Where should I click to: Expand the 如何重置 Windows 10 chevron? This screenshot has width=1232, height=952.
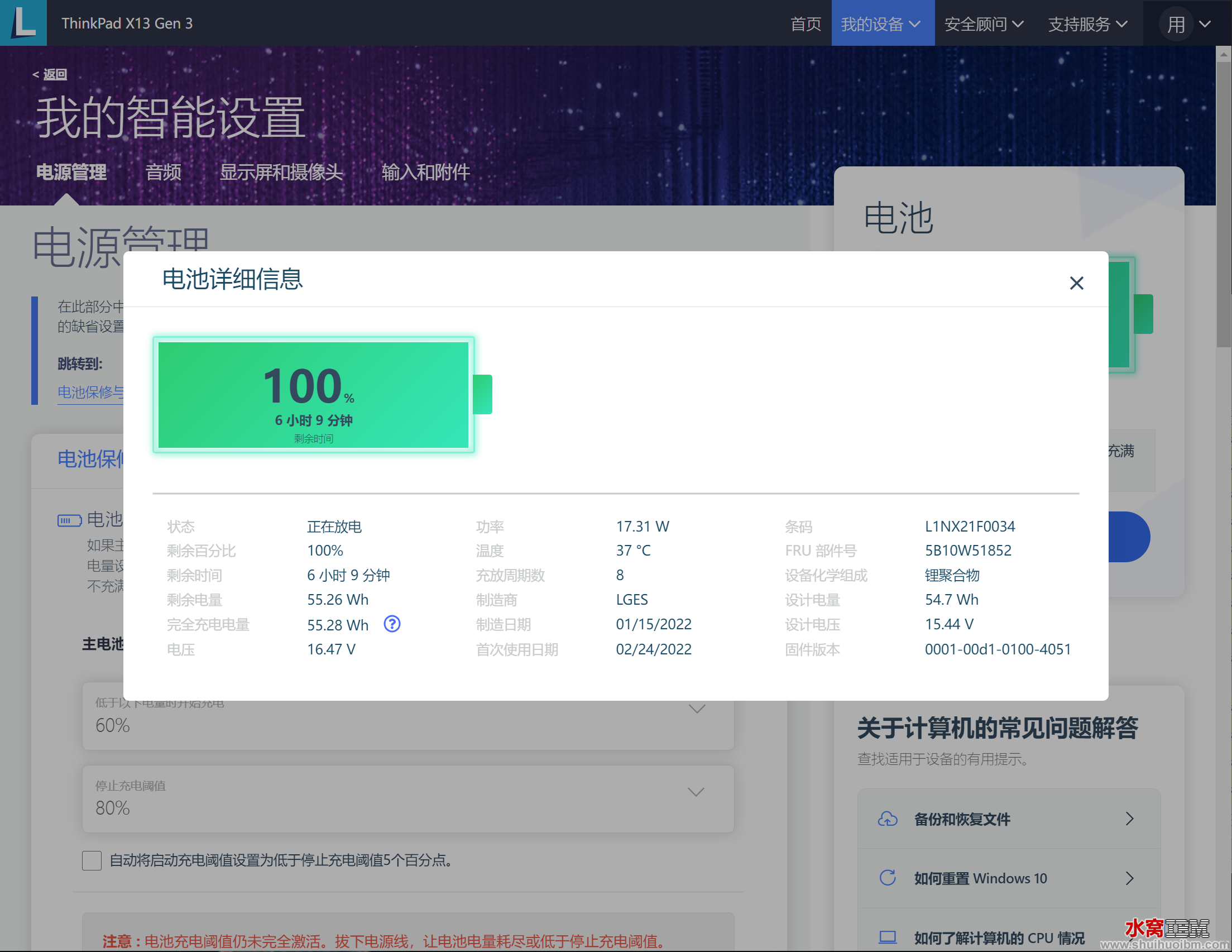pos(1129,878)
